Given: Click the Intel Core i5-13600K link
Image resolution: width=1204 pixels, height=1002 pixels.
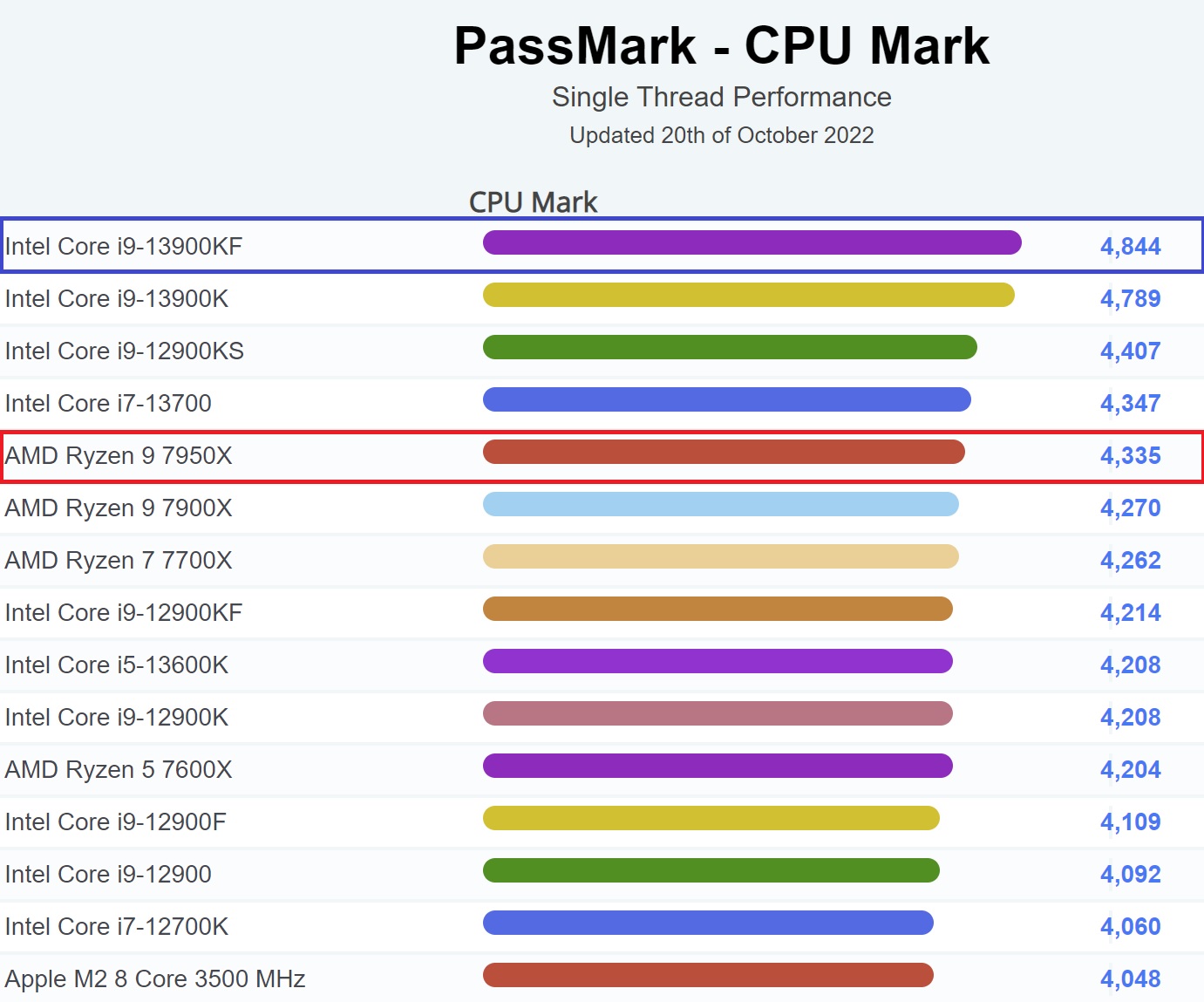Looking at the screenshot, I should (x=117, y=665).
